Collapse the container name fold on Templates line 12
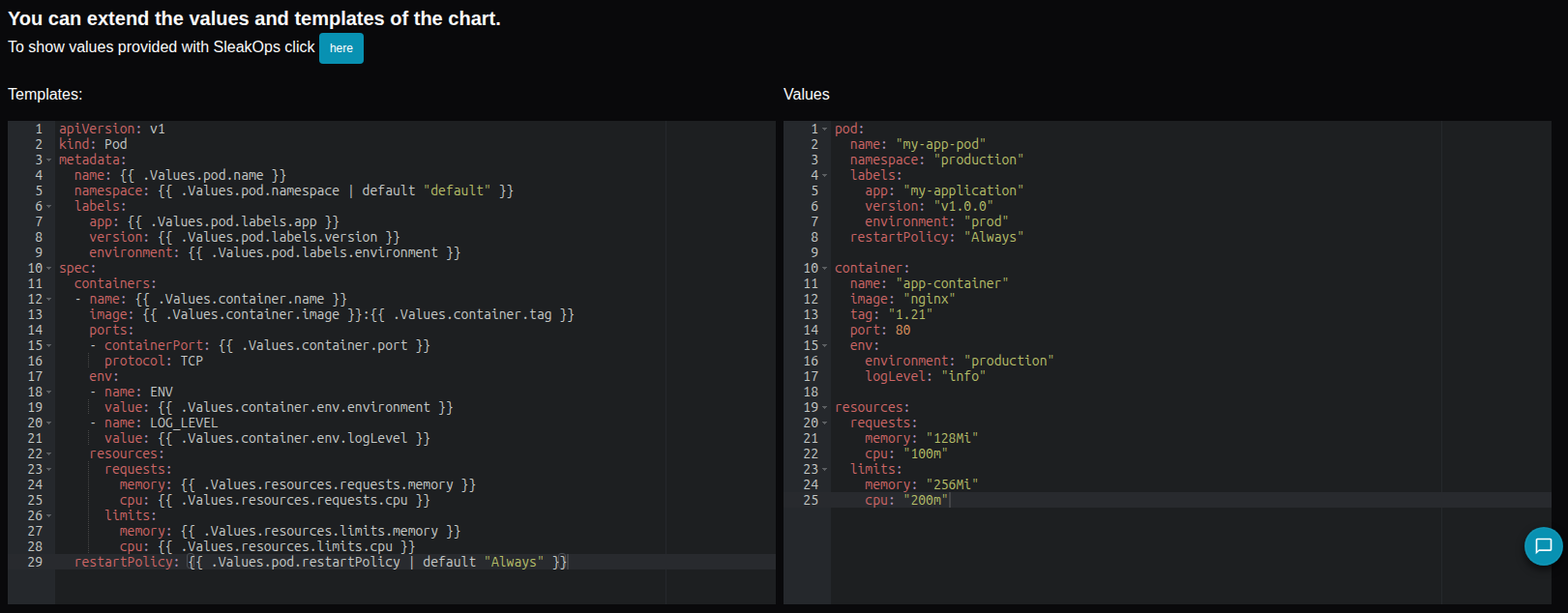This screenshot has height=613, width=1568. point(49,299)
